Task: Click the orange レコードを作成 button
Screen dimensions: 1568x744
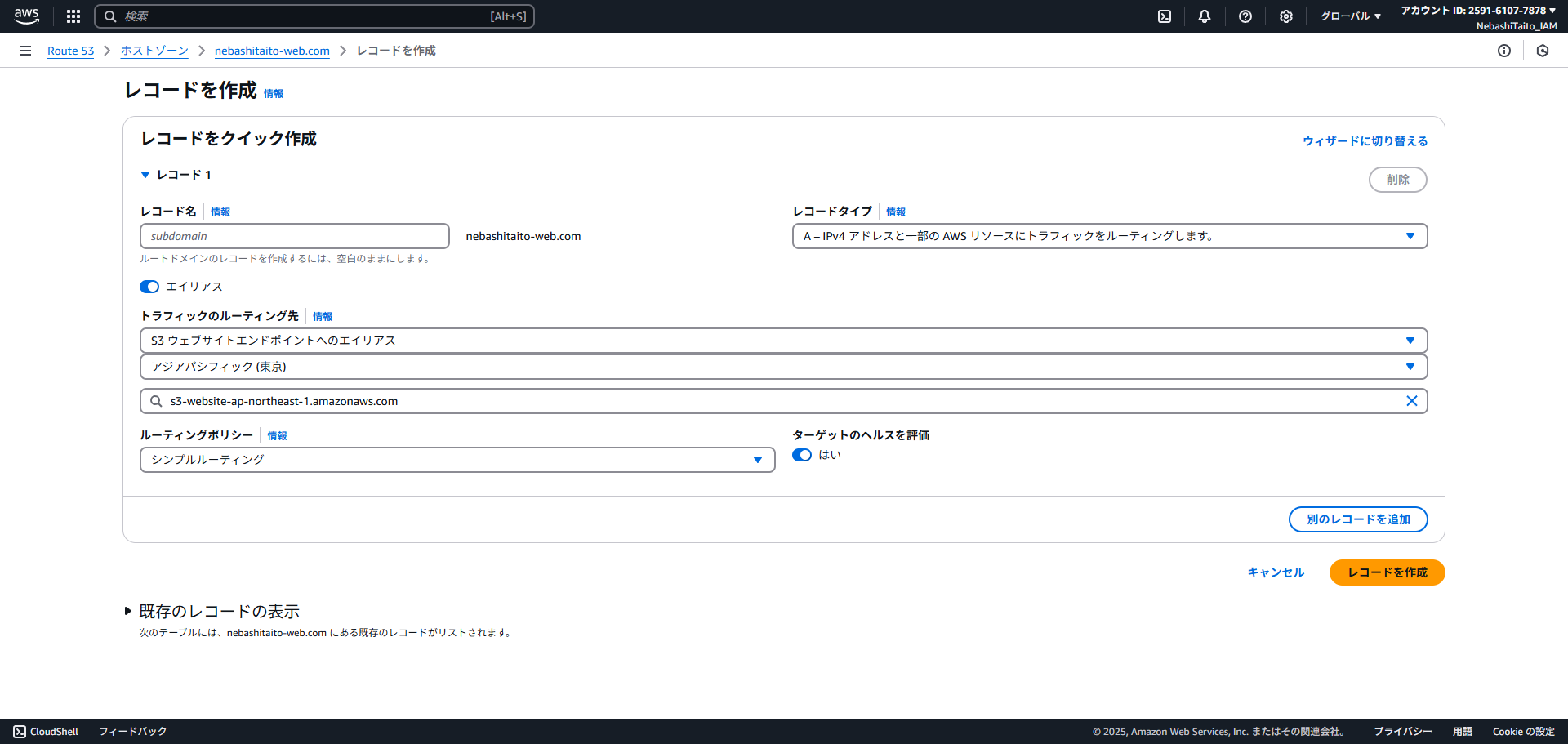Action: click(x=1387, y=572)
